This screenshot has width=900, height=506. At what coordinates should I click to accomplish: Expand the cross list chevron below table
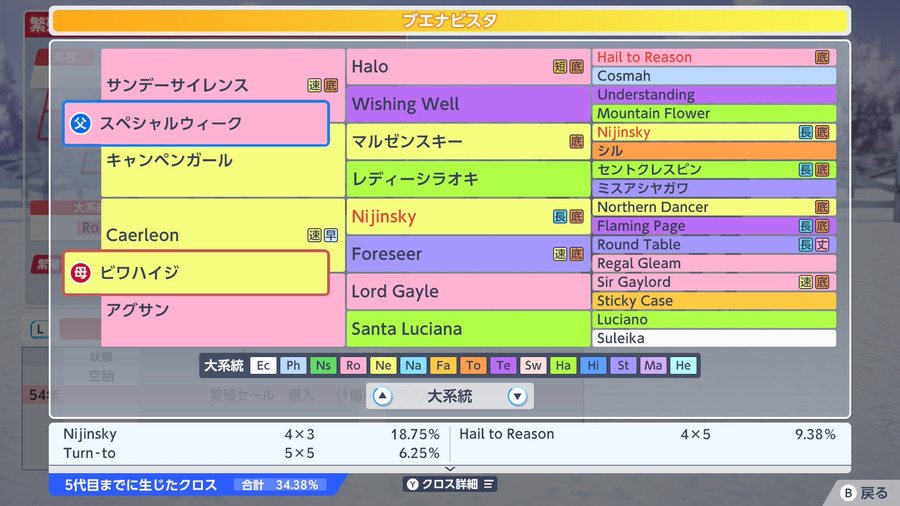tap(450, 469)
